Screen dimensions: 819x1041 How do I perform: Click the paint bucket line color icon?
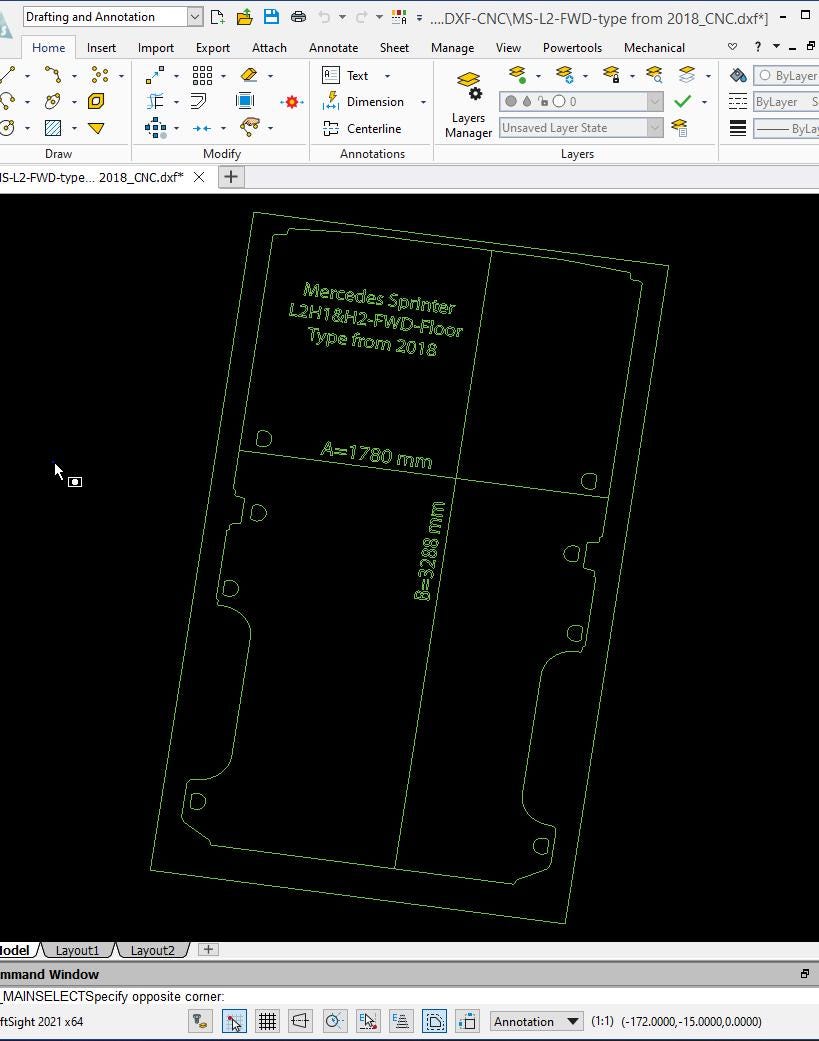coord(738,75)
